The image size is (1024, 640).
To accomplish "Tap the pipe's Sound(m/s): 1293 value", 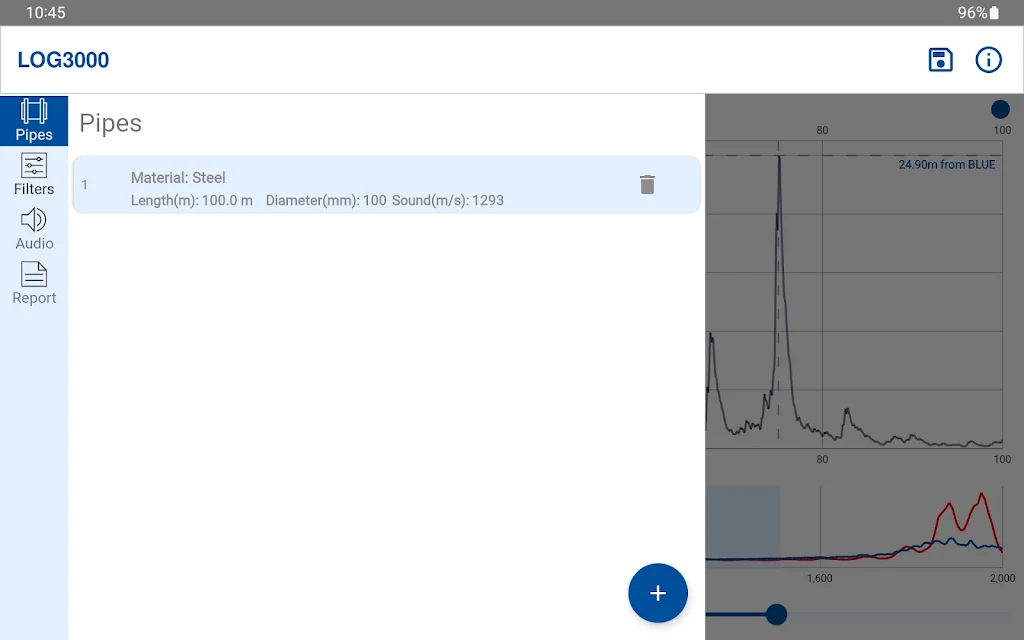I will point(448,200).
